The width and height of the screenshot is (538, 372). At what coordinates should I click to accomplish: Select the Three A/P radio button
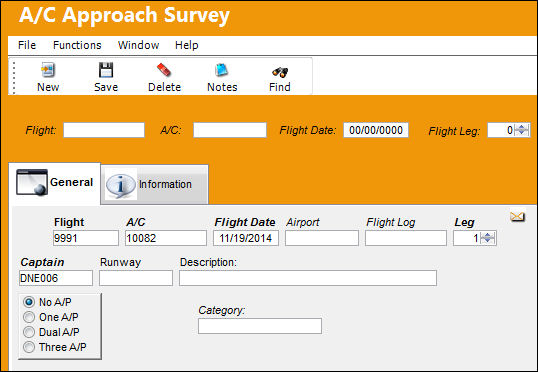coord(29,347)
